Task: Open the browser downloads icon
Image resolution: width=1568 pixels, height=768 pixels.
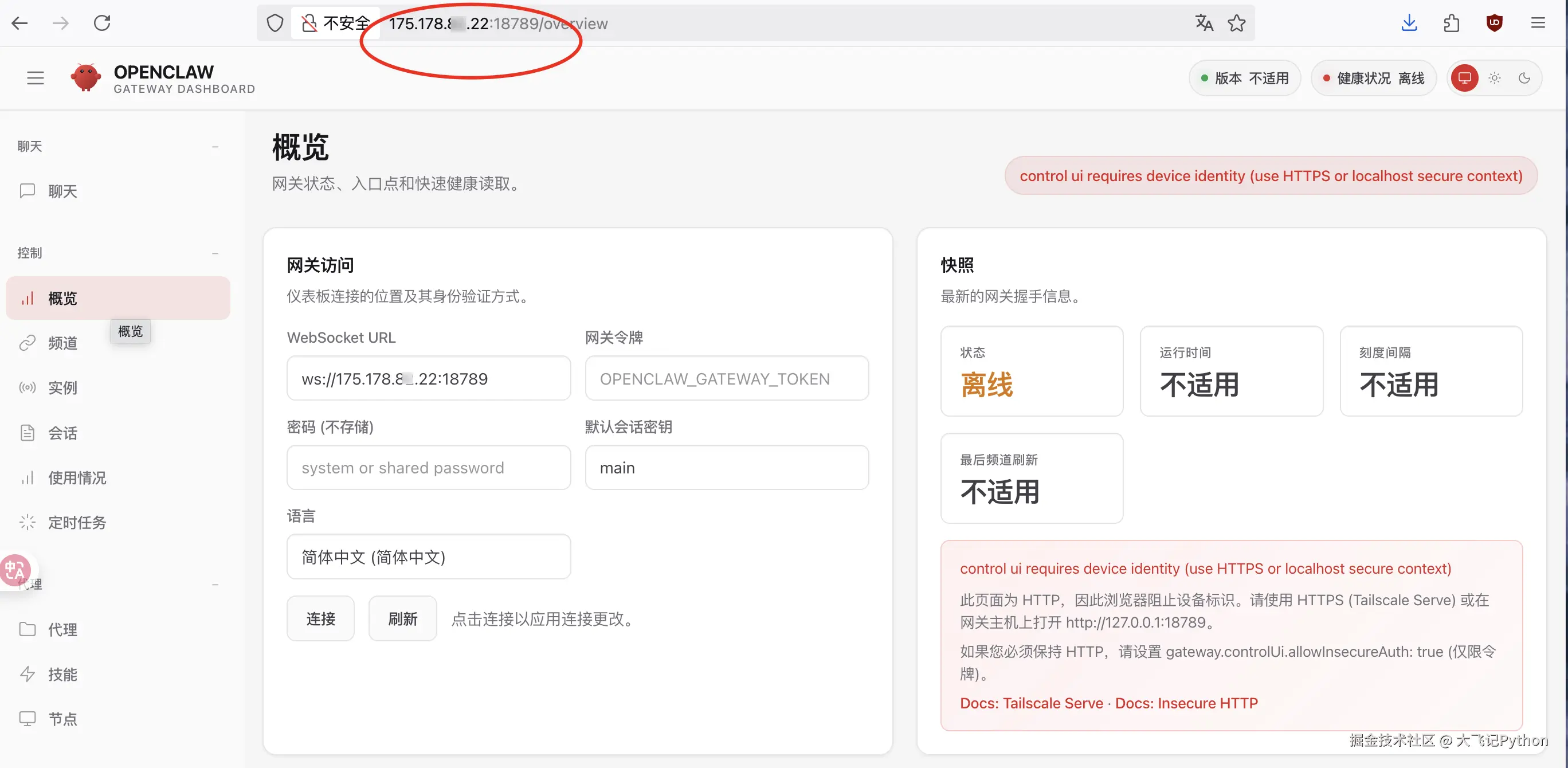Action: click(x=1409, y=23)
